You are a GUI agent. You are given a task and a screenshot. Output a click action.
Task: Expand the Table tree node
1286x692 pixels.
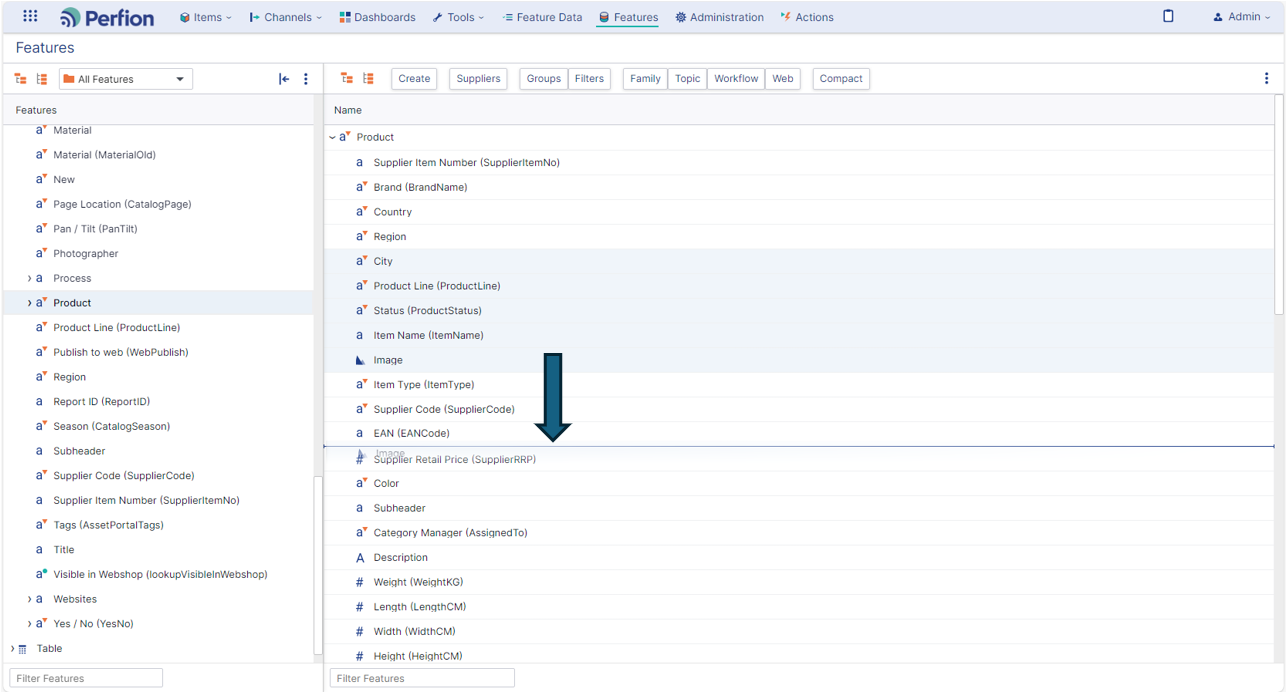pyautogui.click(x=12, y=649)
